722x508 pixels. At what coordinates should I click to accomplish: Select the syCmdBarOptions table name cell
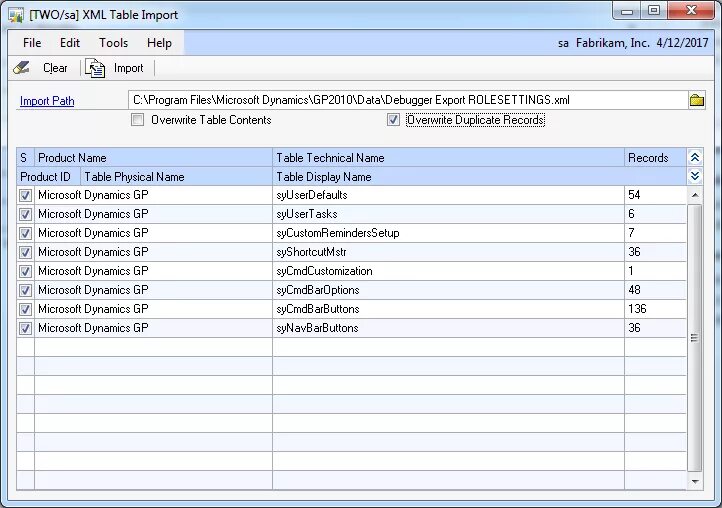pos(448,290)
